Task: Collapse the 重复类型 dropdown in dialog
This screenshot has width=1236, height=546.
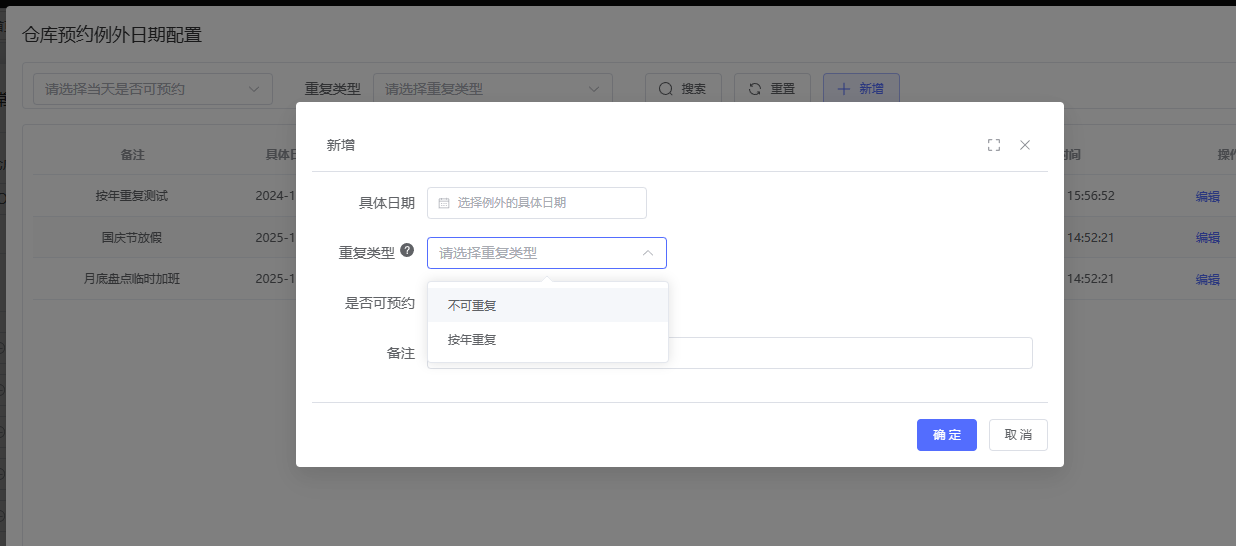Action: [647, 253]
